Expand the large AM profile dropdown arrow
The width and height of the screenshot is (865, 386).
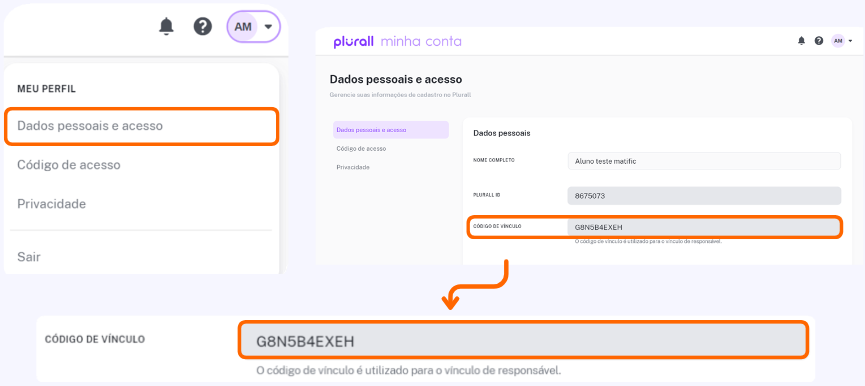click(x=269, y=26)
